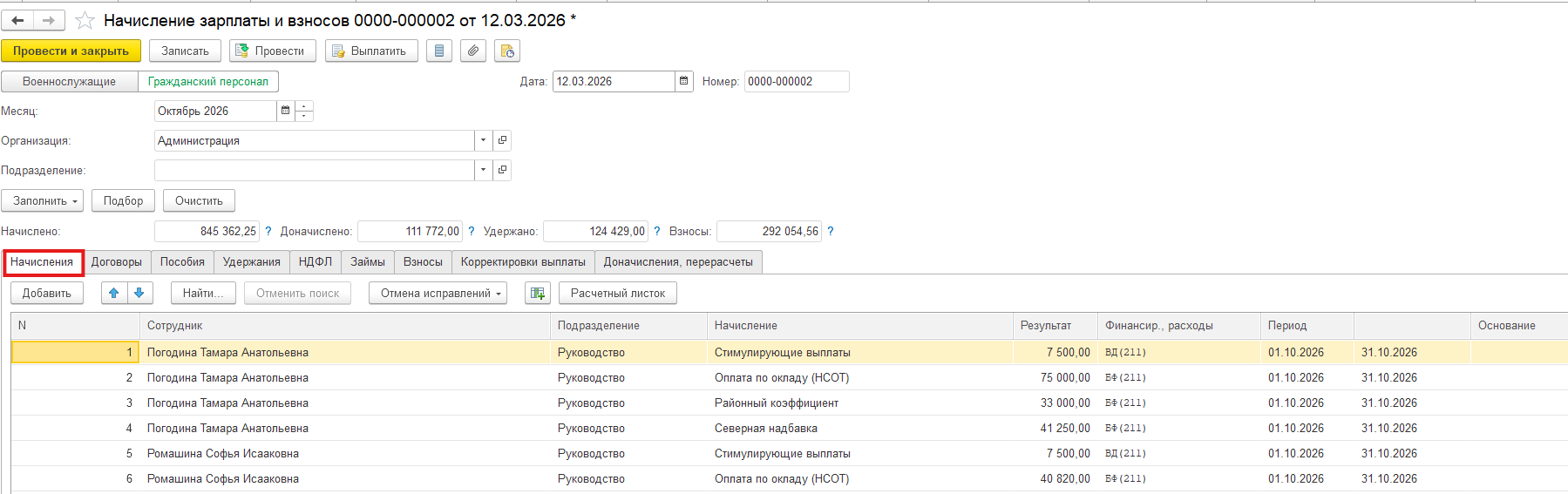The width and height of the screenshot is (1568, 494).
Task: Open Расчетный листок for employee
Action: 618,294
